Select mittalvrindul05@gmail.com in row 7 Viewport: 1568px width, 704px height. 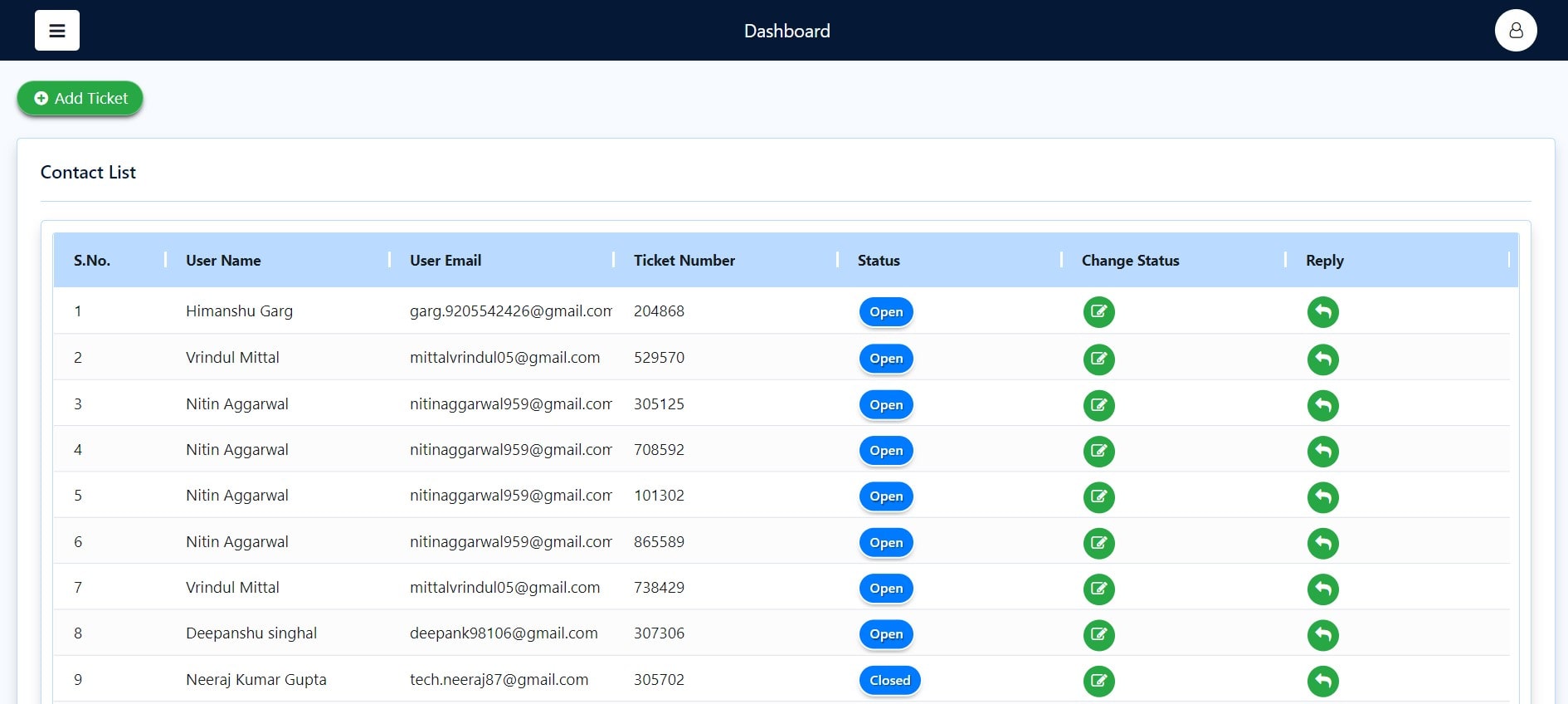click(x=504, y=588)
